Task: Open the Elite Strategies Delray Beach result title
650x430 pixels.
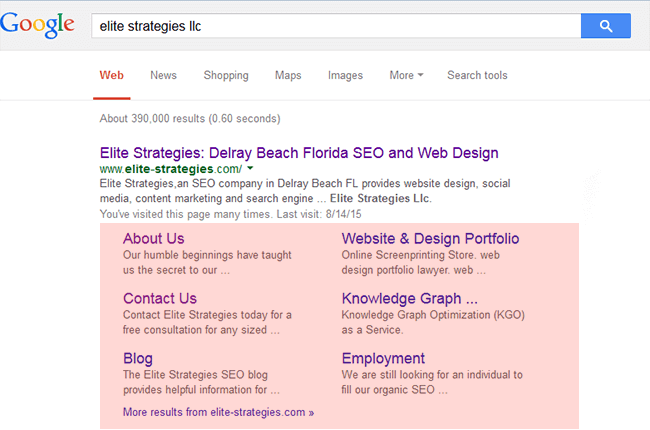Action: click(299, 153)
